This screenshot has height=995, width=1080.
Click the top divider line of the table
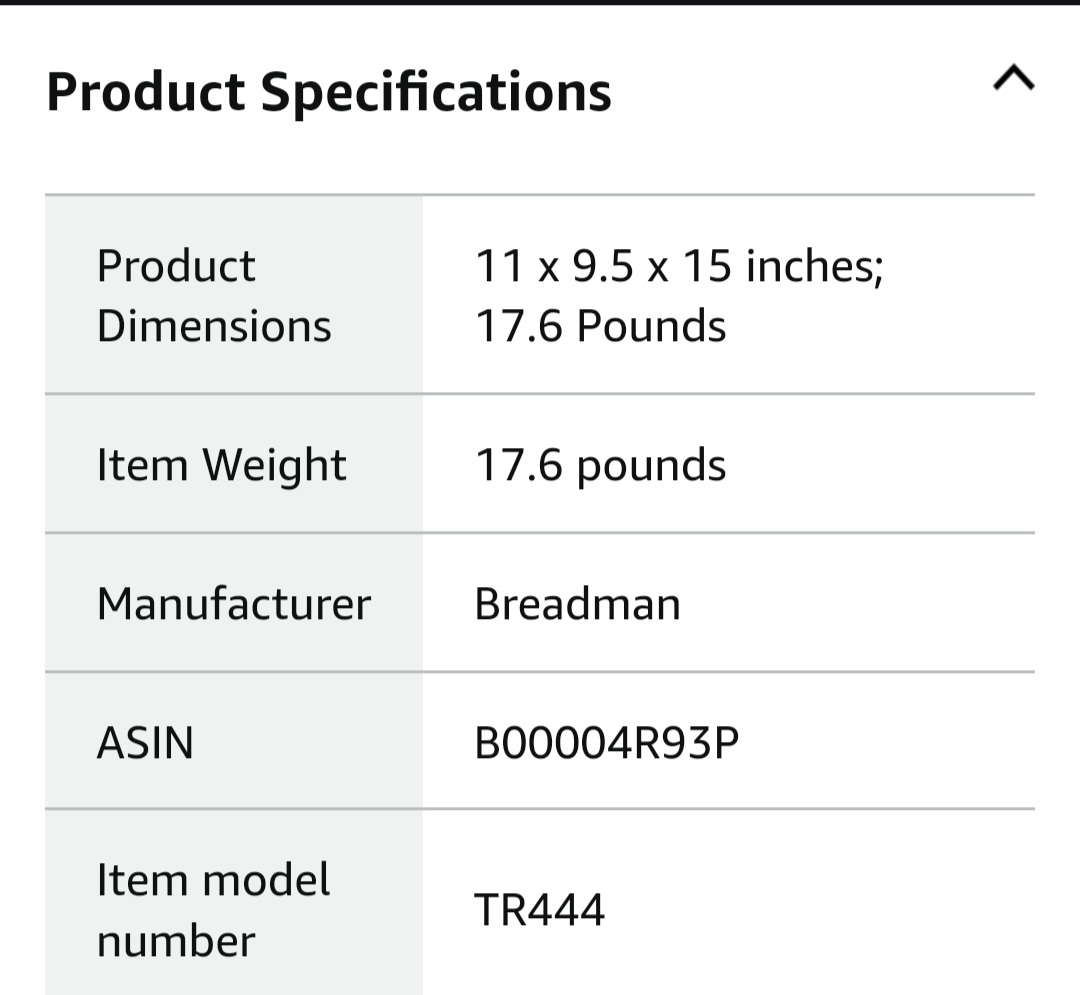(540, 192)
